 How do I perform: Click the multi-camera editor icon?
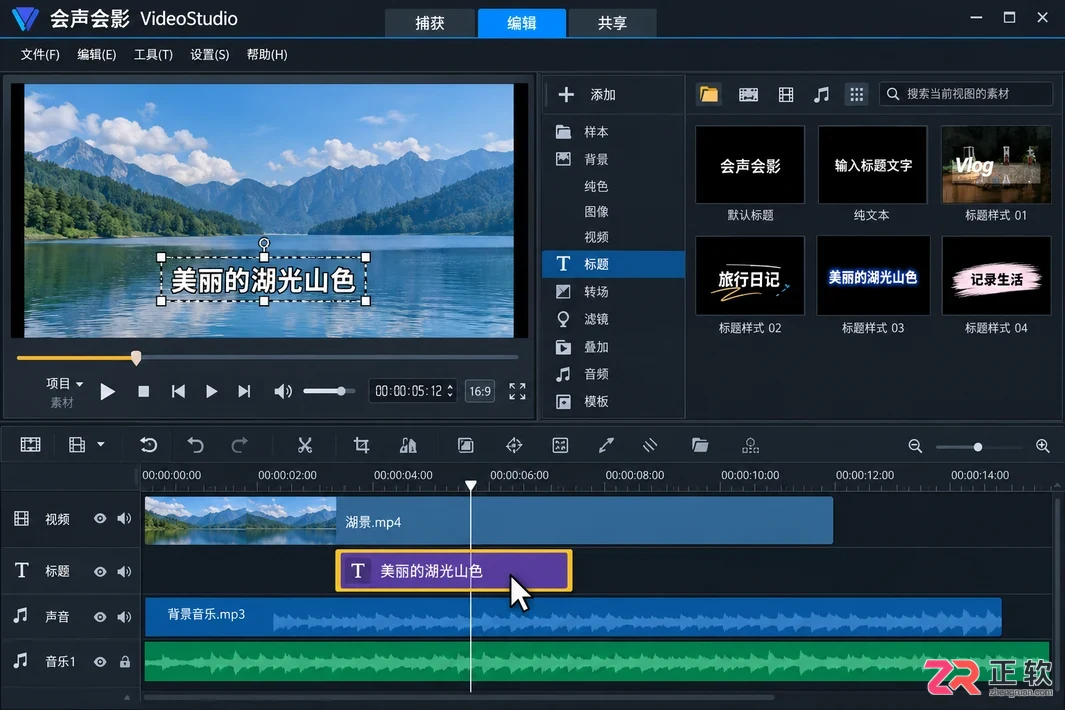tap(751, 445)
